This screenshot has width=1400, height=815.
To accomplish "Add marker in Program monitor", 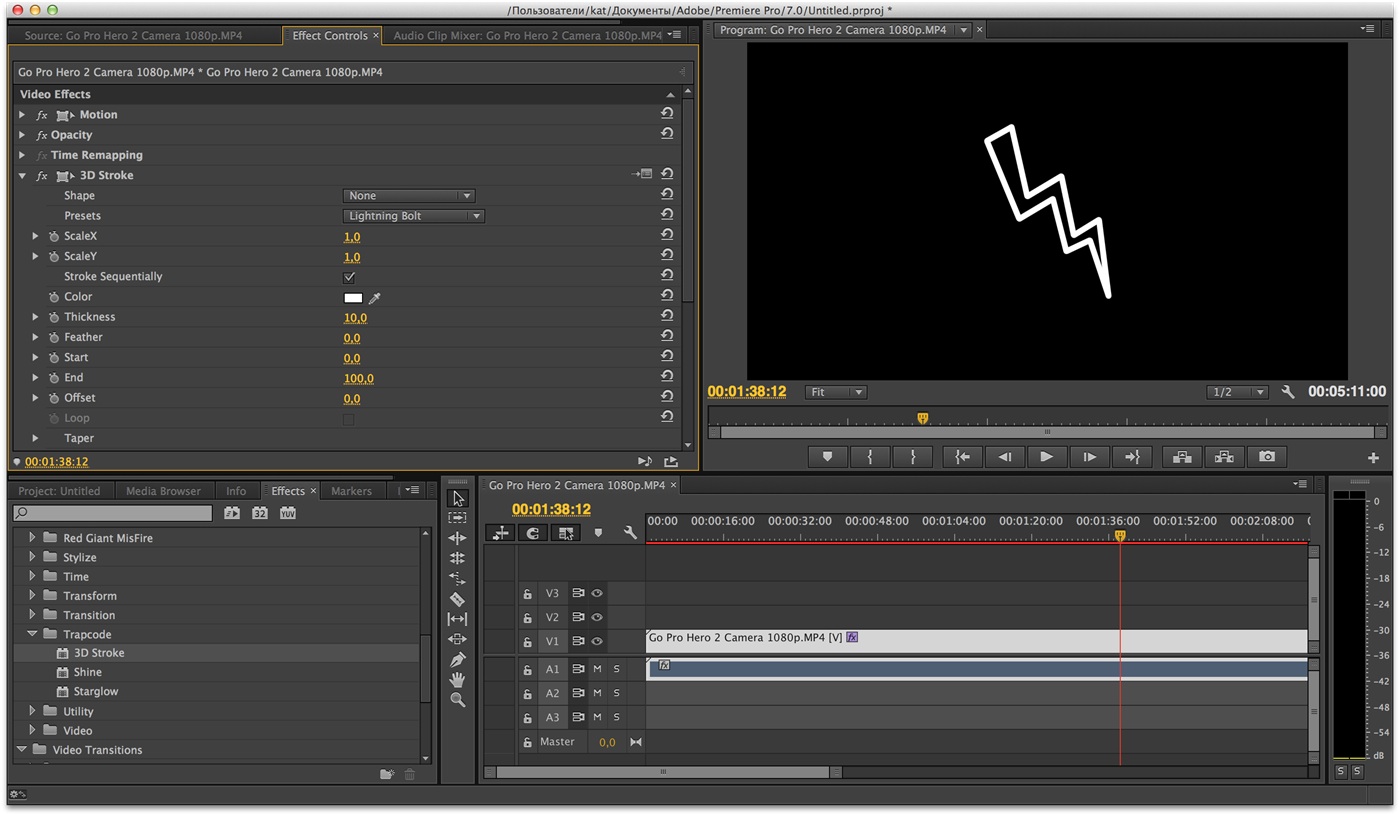I will tap(827, 457).
